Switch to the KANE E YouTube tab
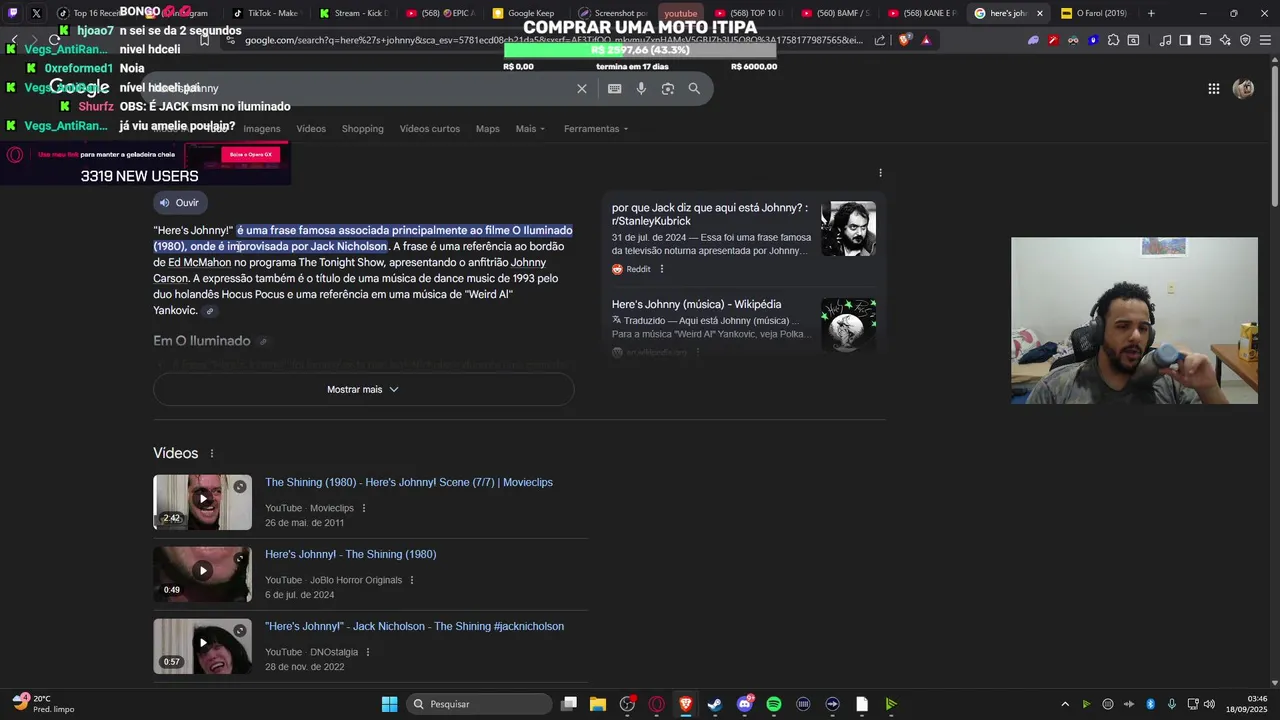 point(924,13)
